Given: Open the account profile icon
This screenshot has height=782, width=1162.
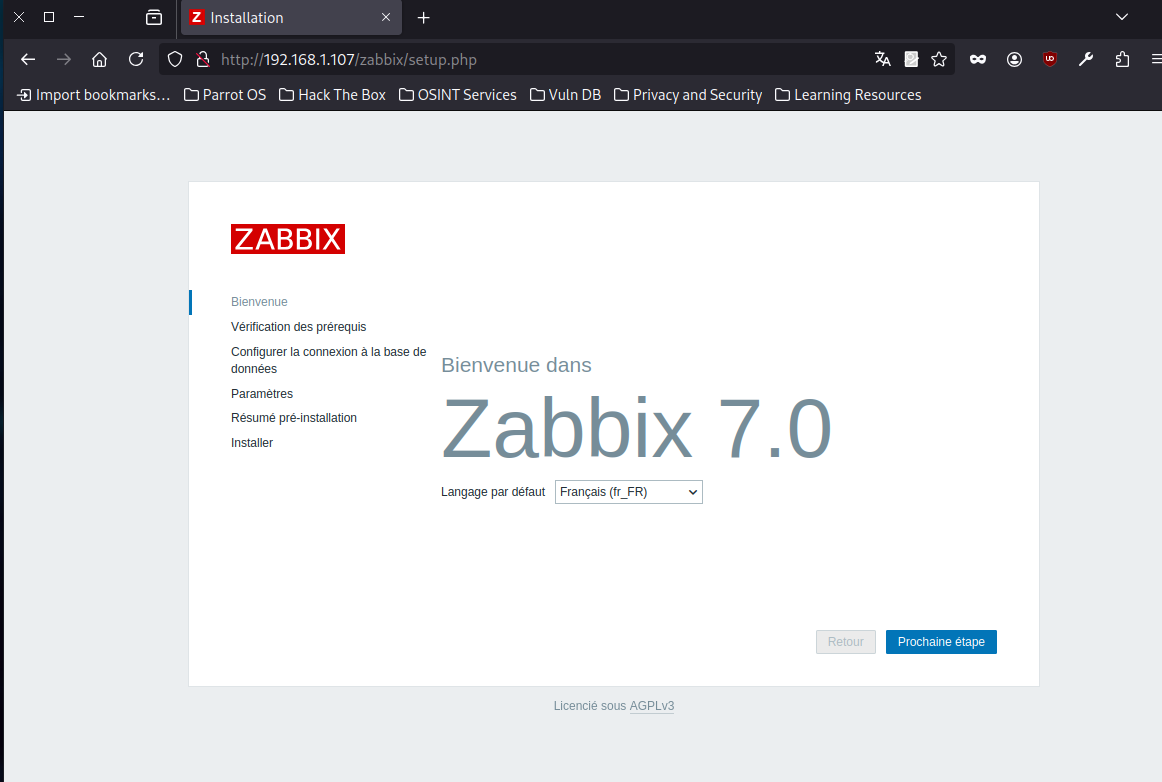Looking at the screenshot, I should coord(1015,59).
